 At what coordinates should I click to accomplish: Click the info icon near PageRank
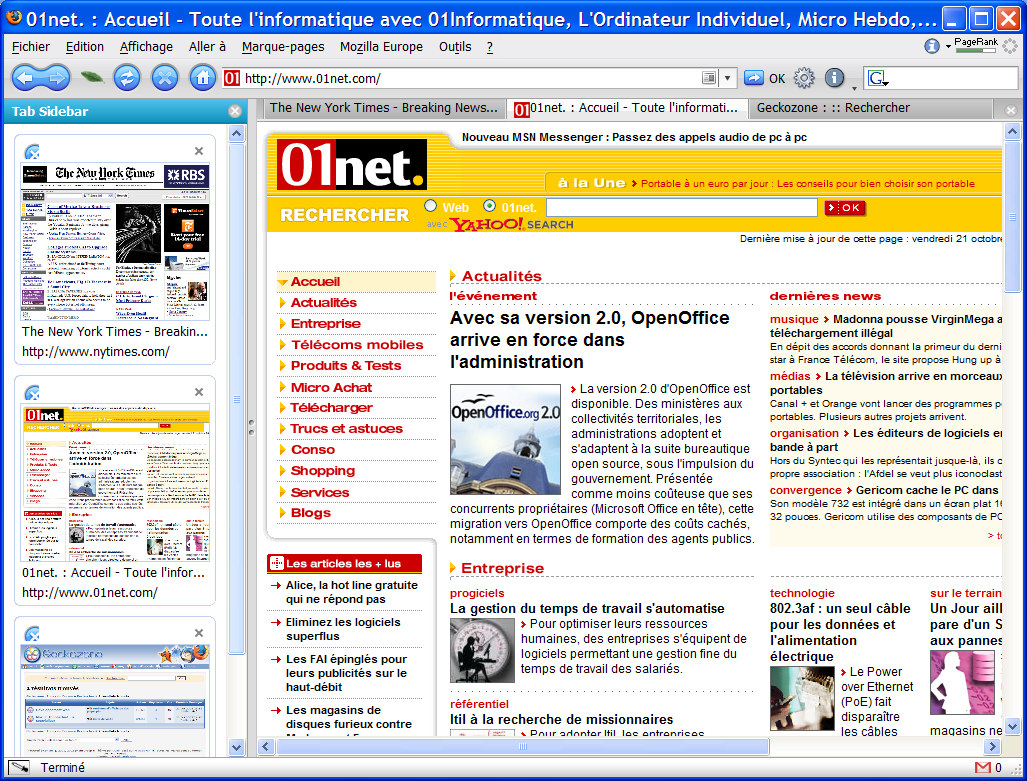coord(931,46)
